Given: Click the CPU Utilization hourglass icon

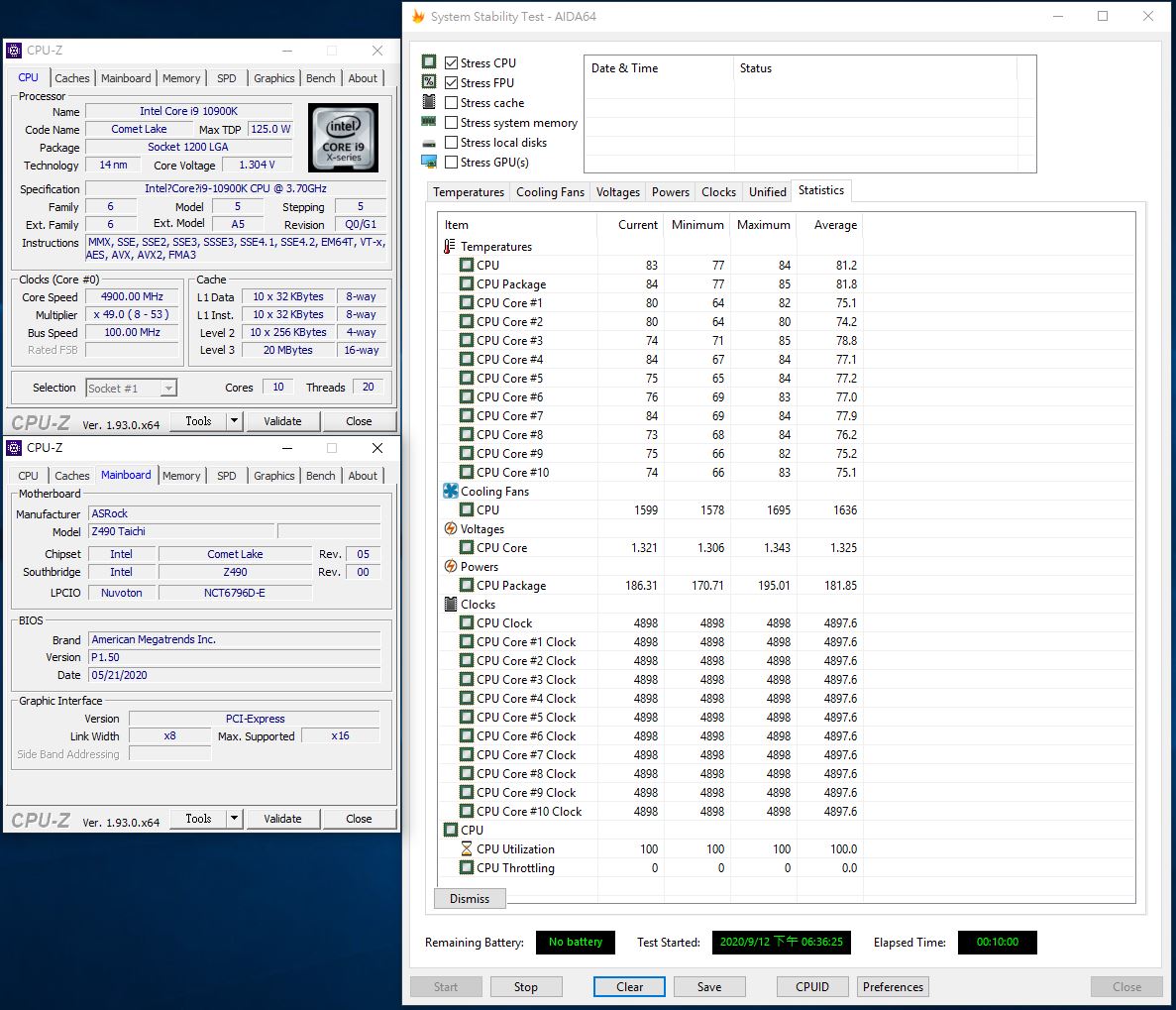Looking at the screenshot, I should (x=467, y=848).
